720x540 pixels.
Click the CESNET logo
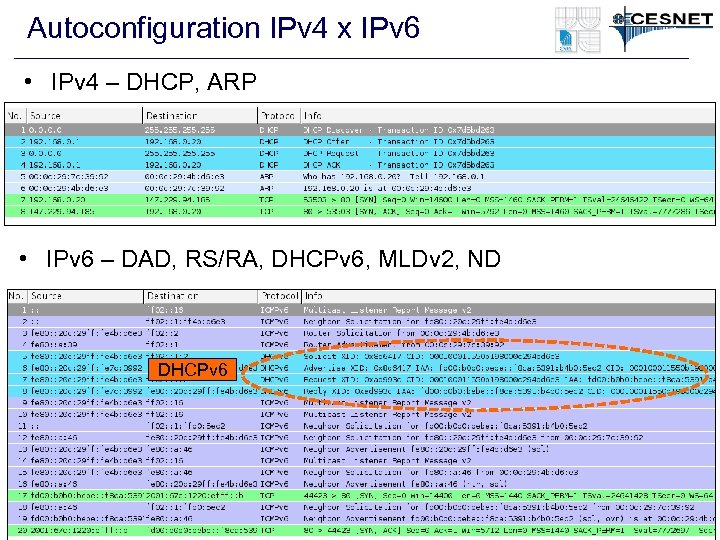pos(662,26)
